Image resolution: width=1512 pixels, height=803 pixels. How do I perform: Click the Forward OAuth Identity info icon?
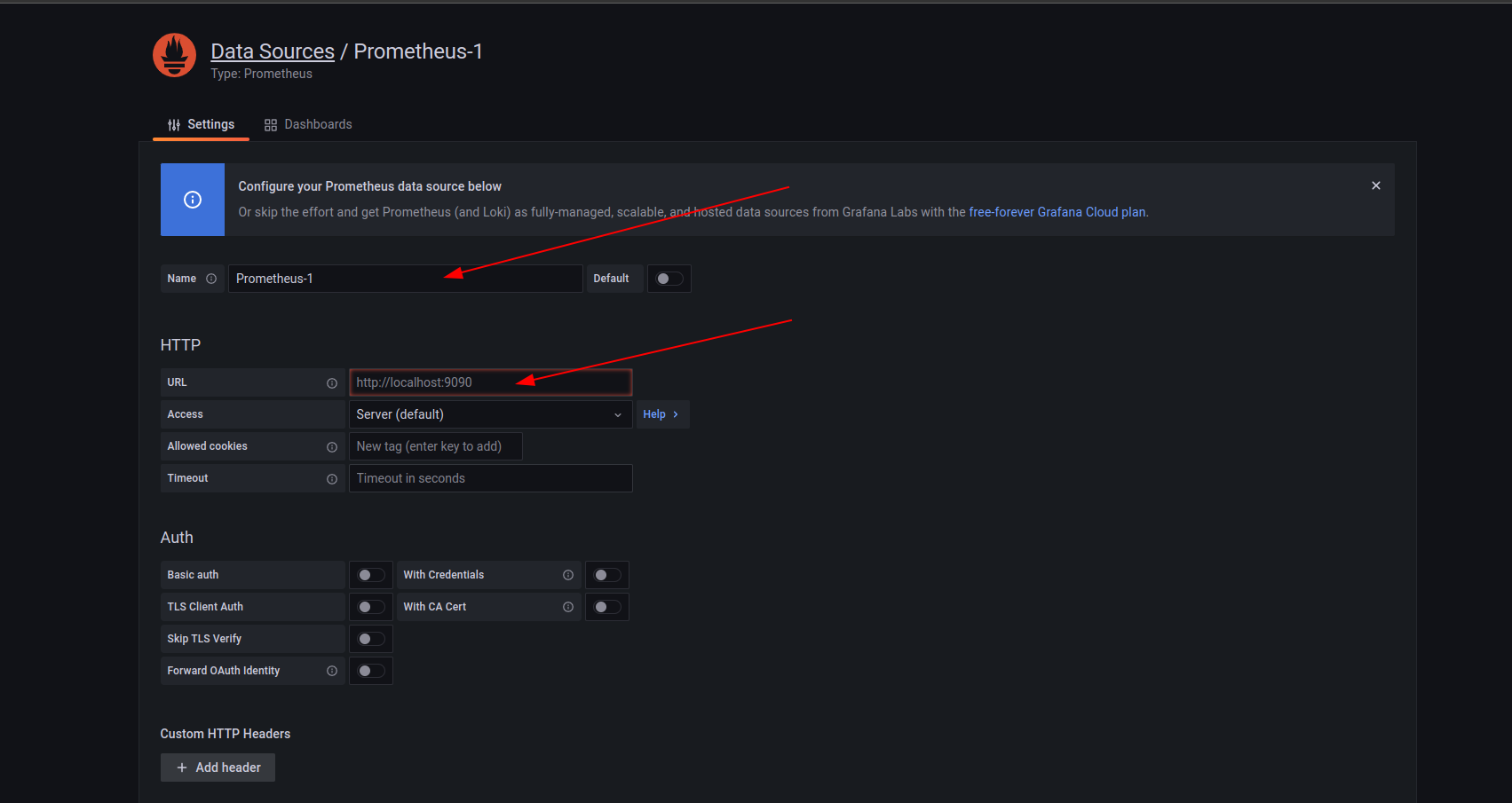coord(332,671)
